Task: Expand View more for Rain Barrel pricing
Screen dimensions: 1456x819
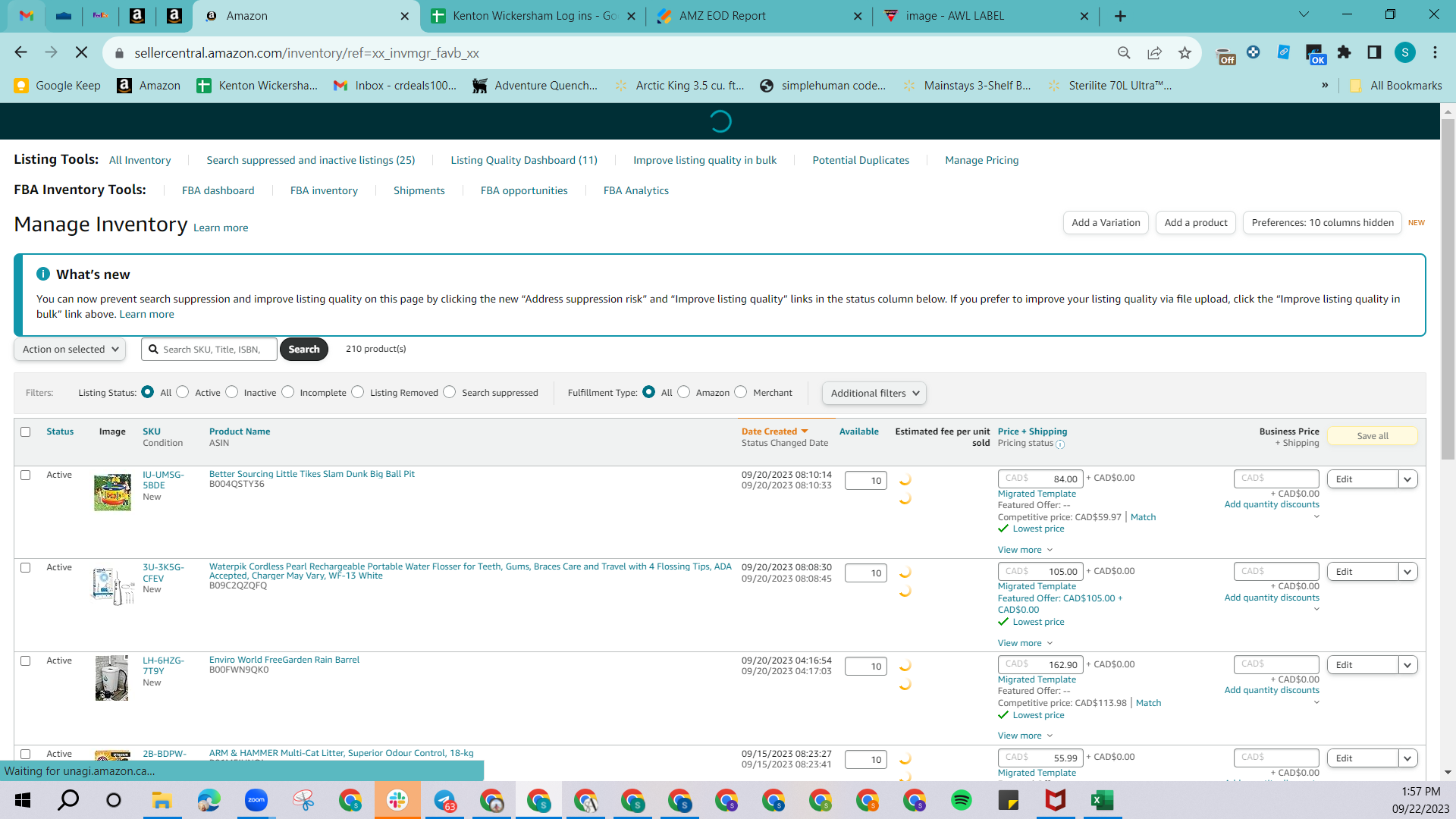Action: tap(1025, 736)
